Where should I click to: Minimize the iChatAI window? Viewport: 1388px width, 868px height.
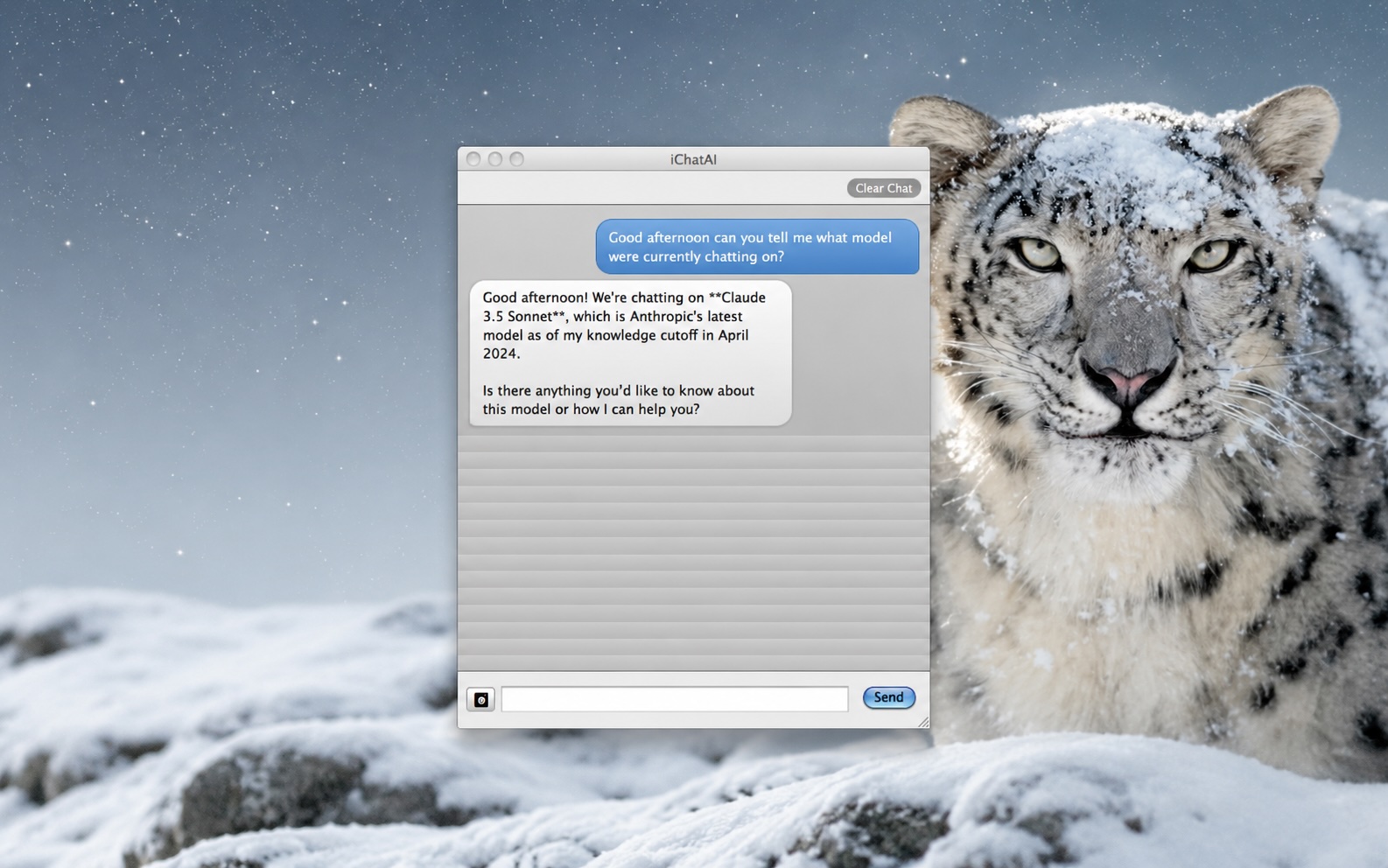pos(495,159)
